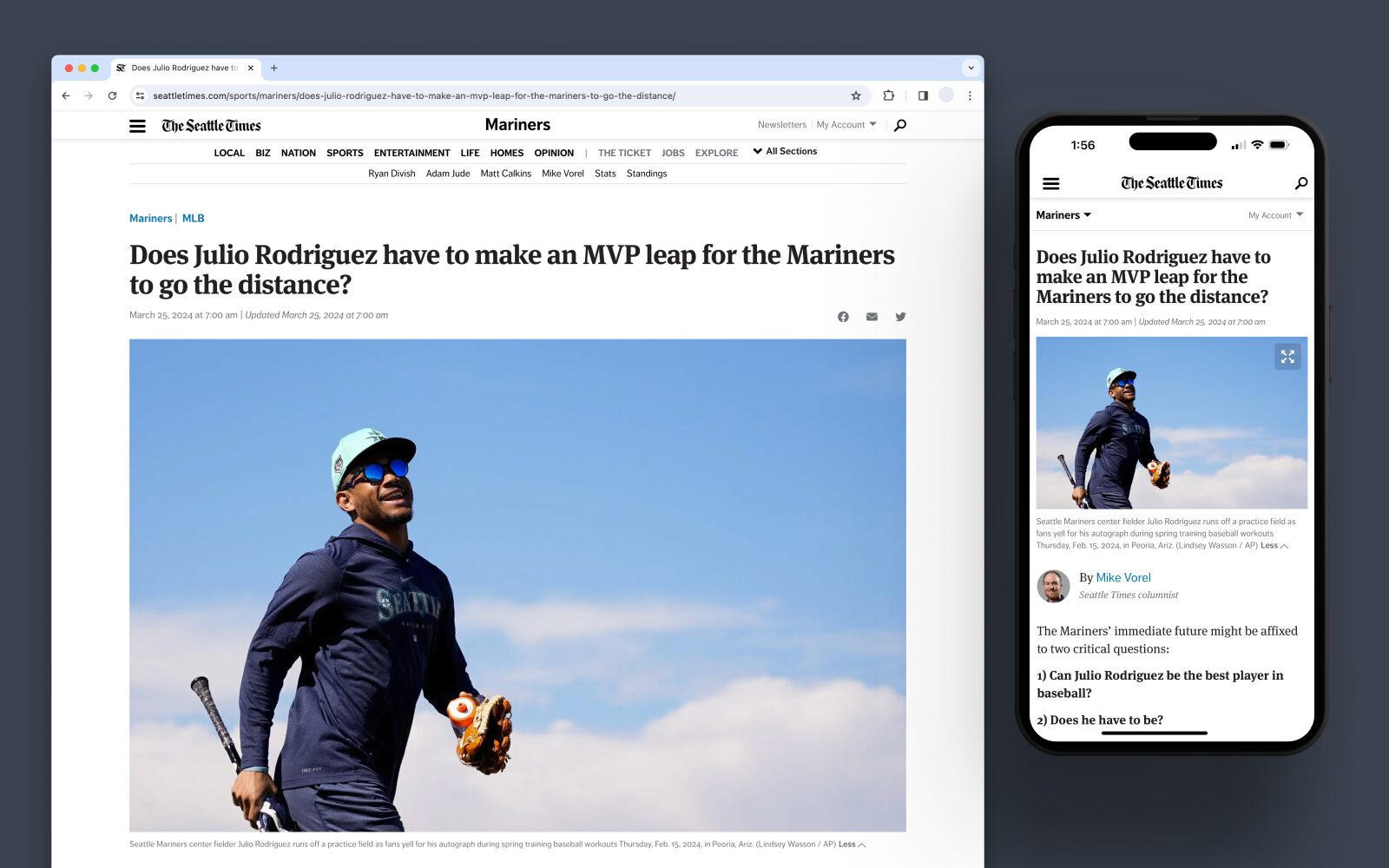Open My Account dropdown on phone
This screenshot has width=1389, height=868.
[x=1275, y=215]
